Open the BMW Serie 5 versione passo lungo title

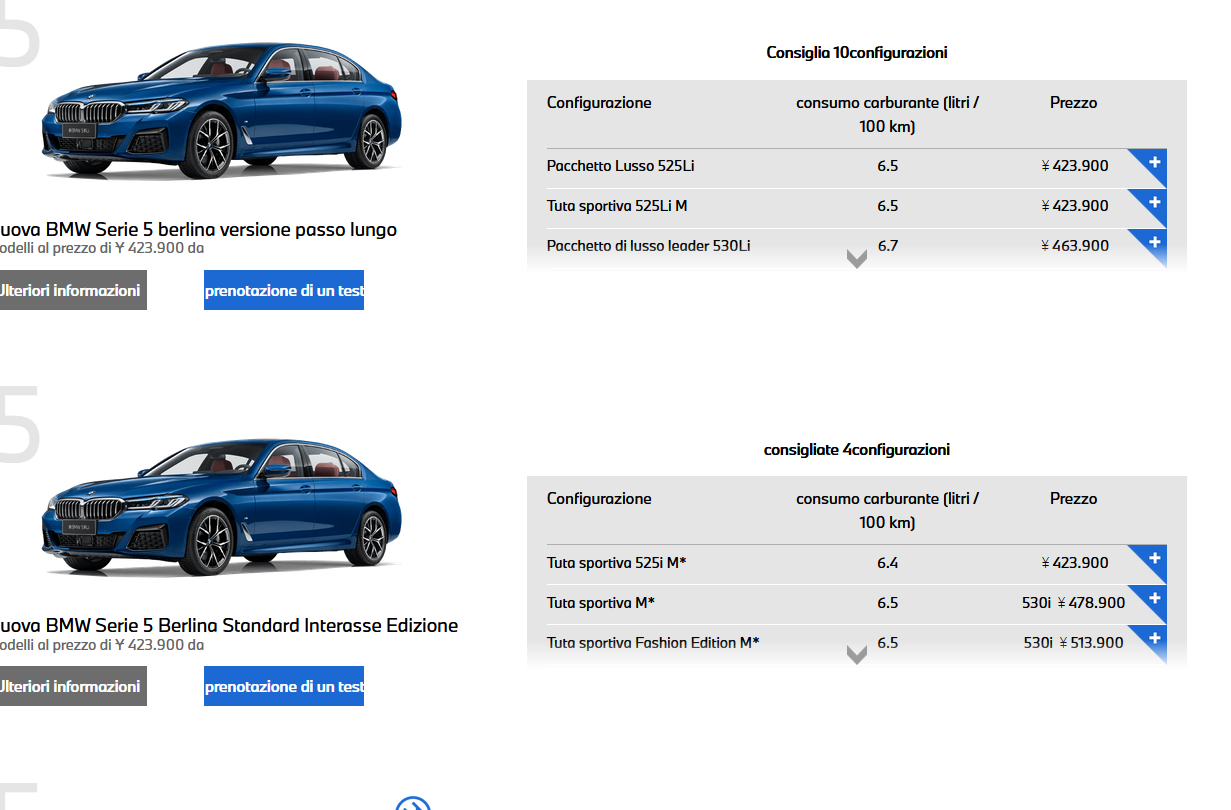[x=198, y=230]
